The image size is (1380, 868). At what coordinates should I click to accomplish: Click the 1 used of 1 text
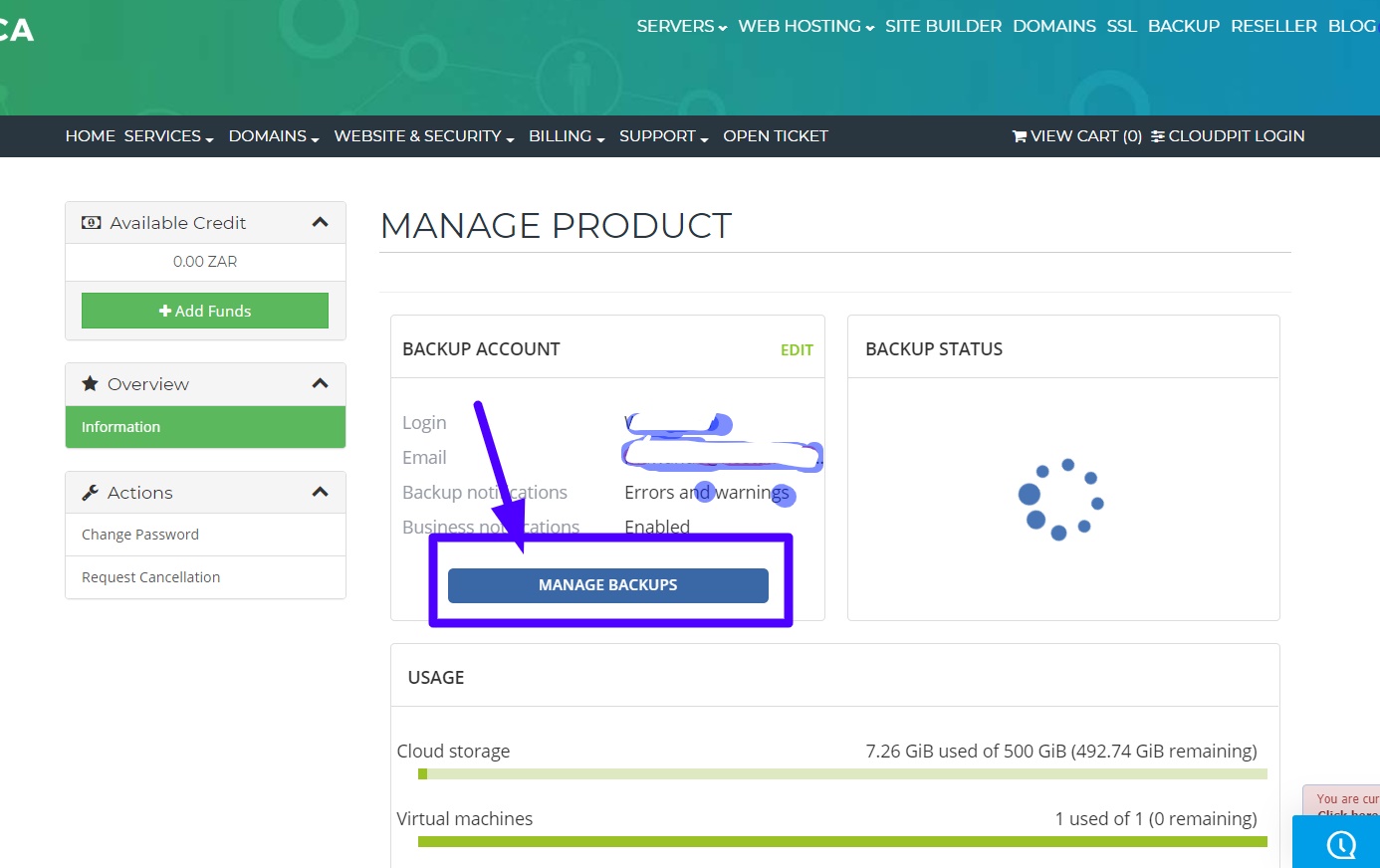pos(1156,819)
